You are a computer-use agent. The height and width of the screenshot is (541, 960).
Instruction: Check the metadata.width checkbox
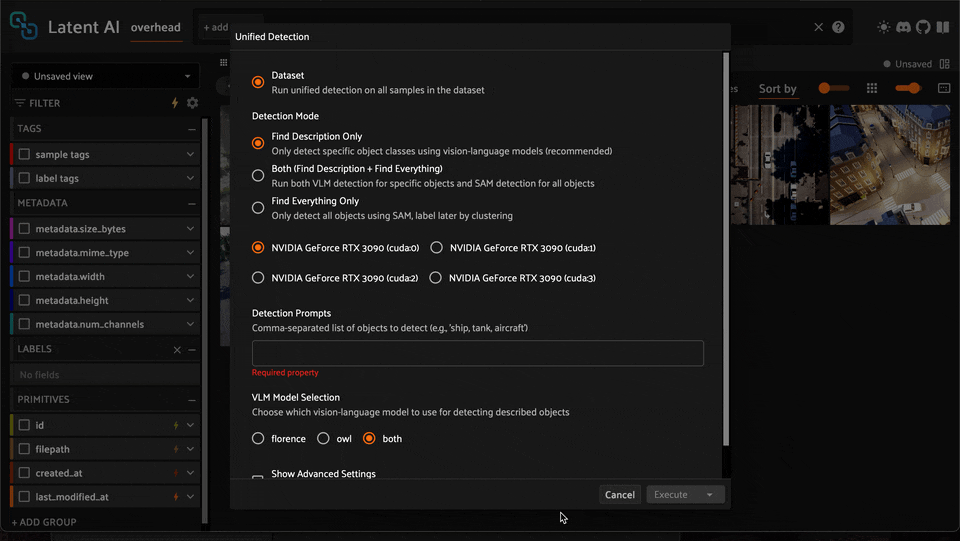24,277
